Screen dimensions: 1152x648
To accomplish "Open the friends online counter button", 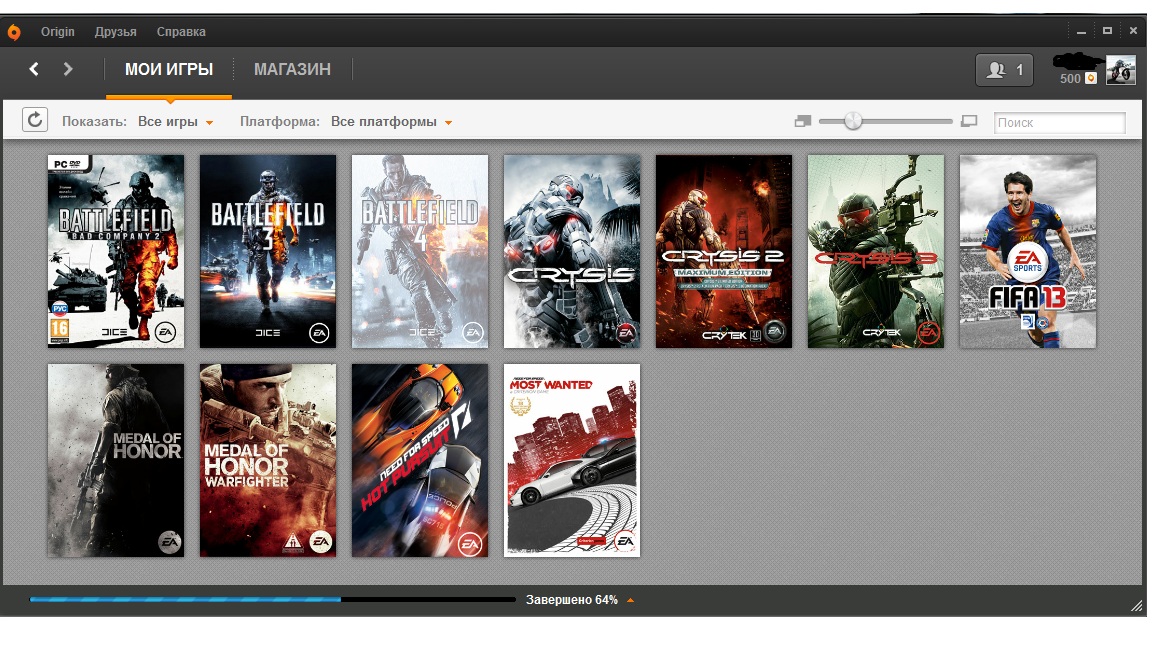I will click(x=1004, y=70).
